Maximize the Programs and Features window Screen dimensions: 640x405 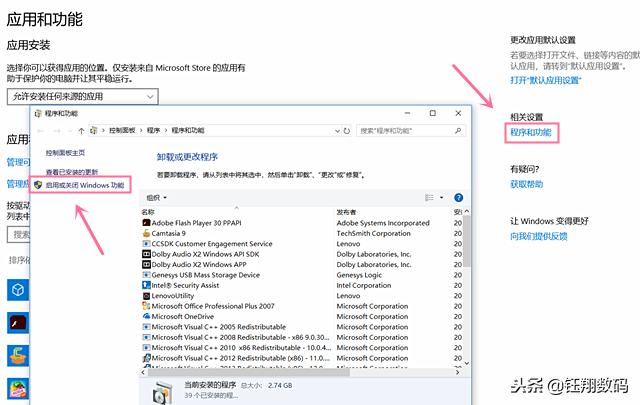pos(433,113)
